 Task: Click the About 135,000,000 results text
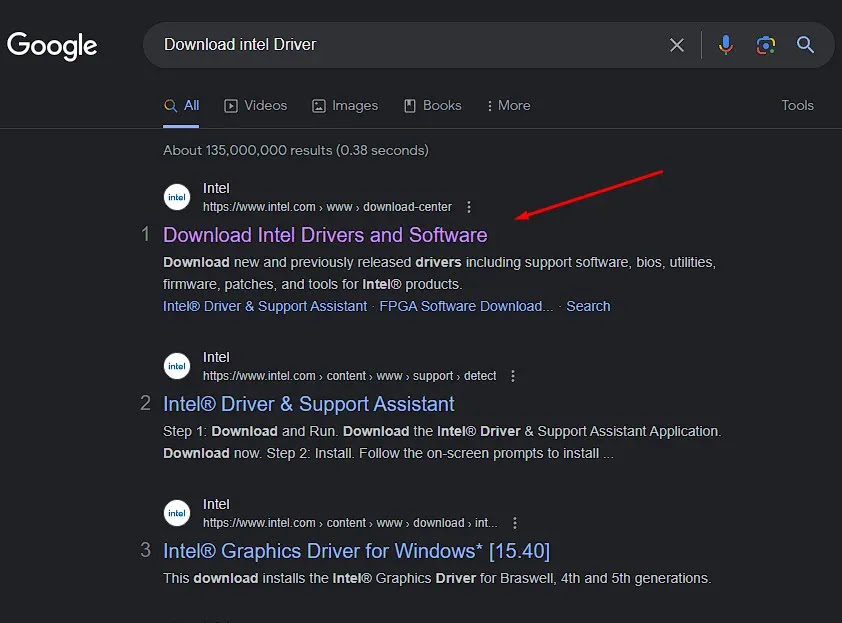coord(296,150)
